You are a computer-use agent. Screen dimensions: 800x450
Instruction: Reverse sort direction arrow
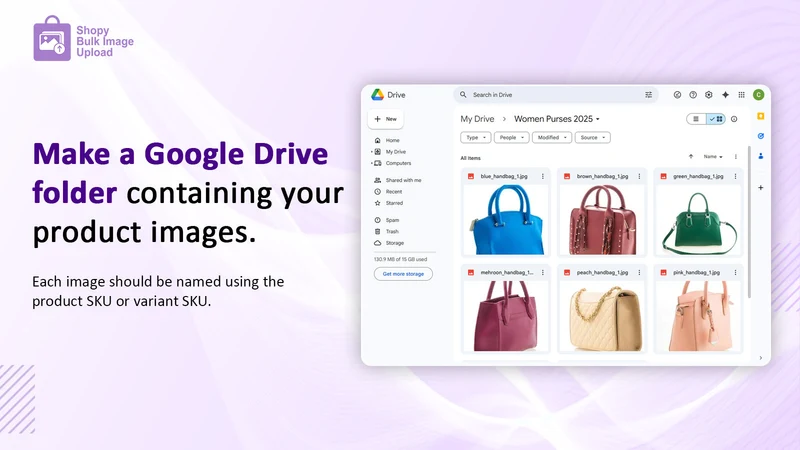[x=691, y=157]
